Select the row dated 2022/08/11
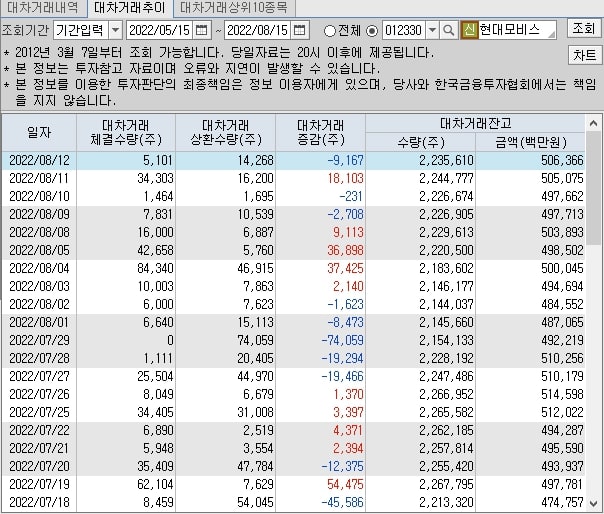This screenshot has width=604, height=514. coord(294,178)
